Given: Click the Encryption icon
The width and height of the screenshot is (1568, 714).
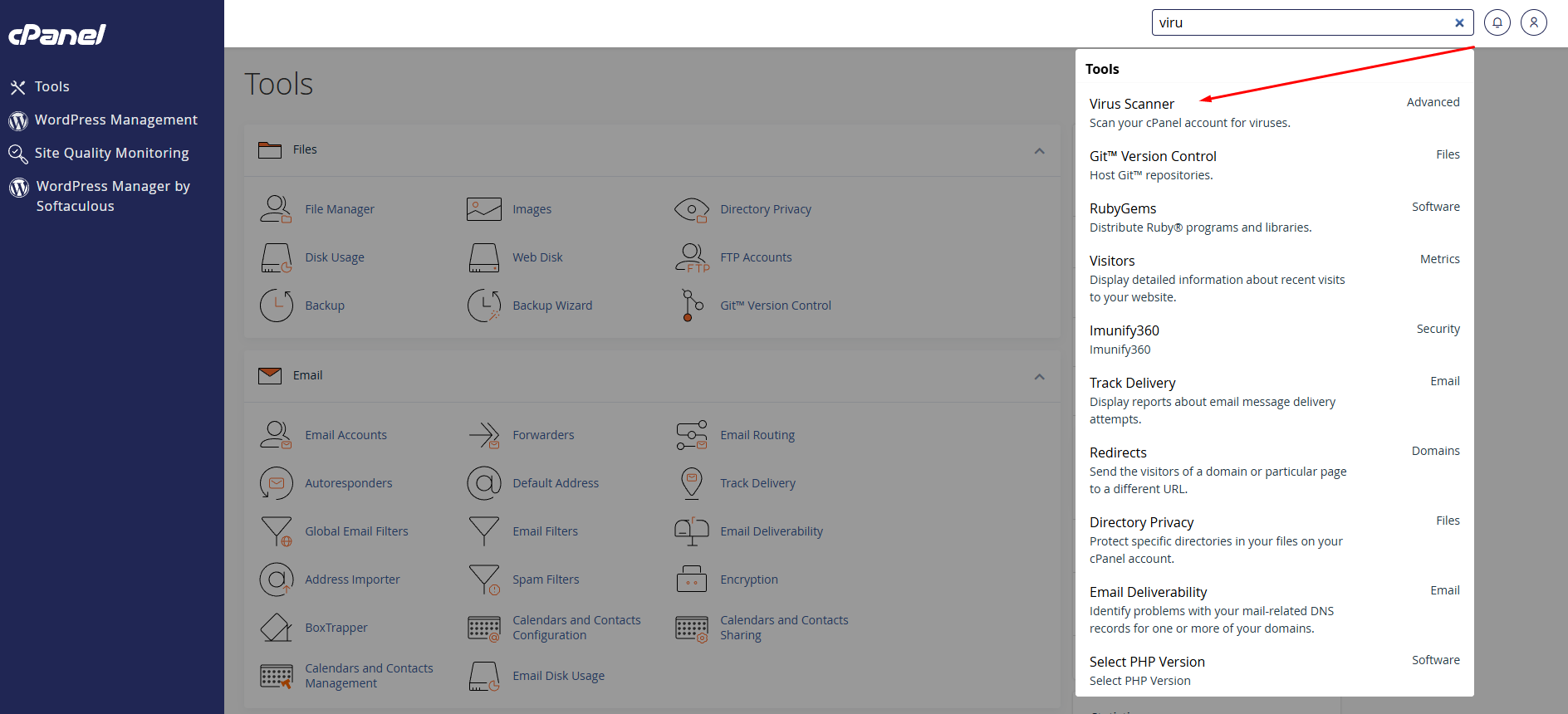Looking at the screenshot, I should (x=691, y=580).
